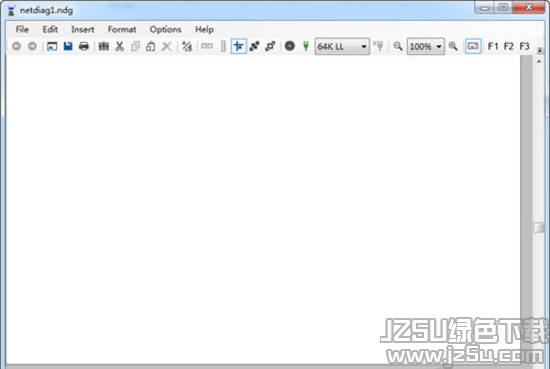
Task: Click the forward arrow toolbar icon
Action: tap(32, 46)
